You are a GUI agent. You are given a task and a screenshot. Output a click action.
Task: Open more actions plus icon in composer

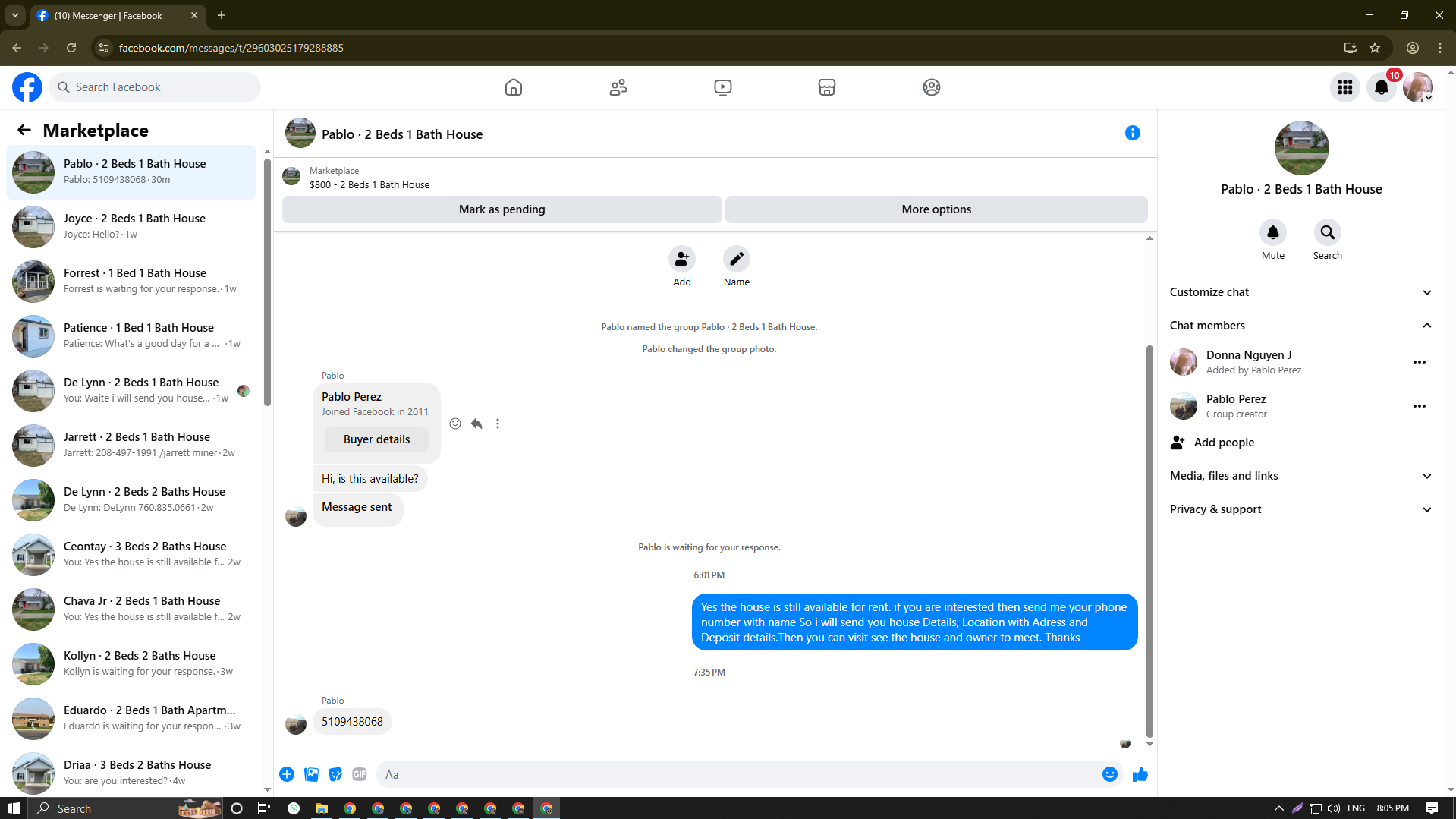point(287,774)
